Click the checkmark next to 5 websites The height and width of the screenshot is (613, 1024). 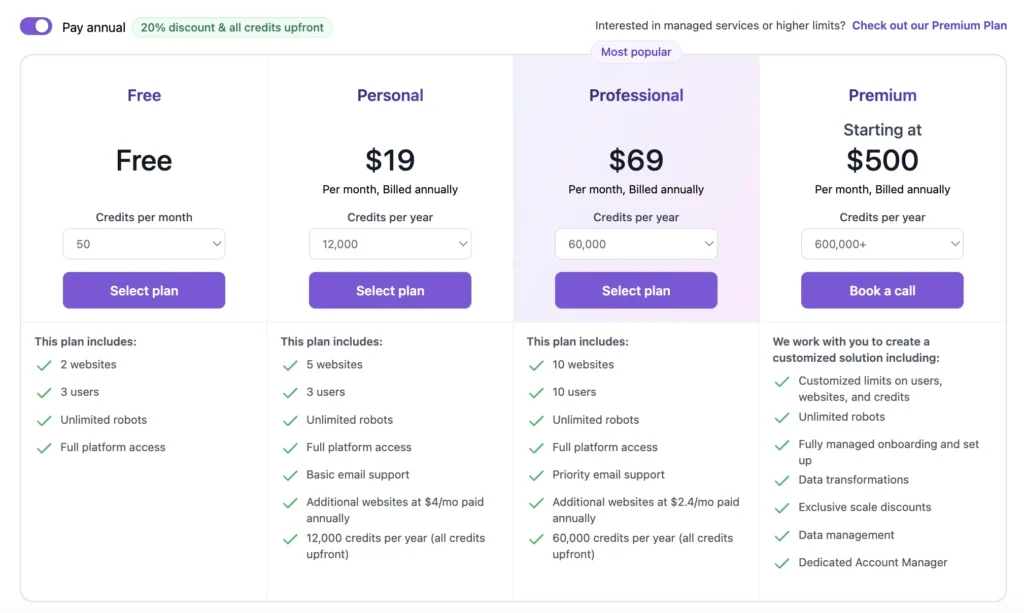[x=290, y=366]
